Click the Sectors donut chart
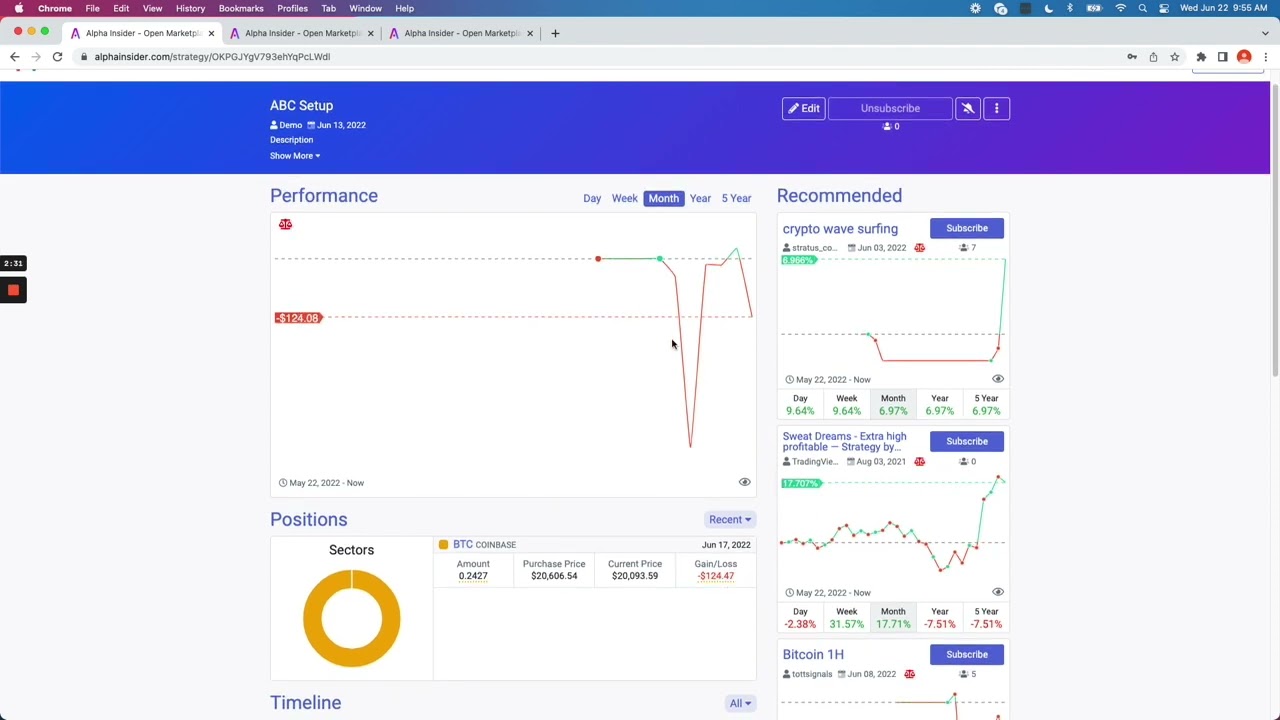 pos(351,618)
